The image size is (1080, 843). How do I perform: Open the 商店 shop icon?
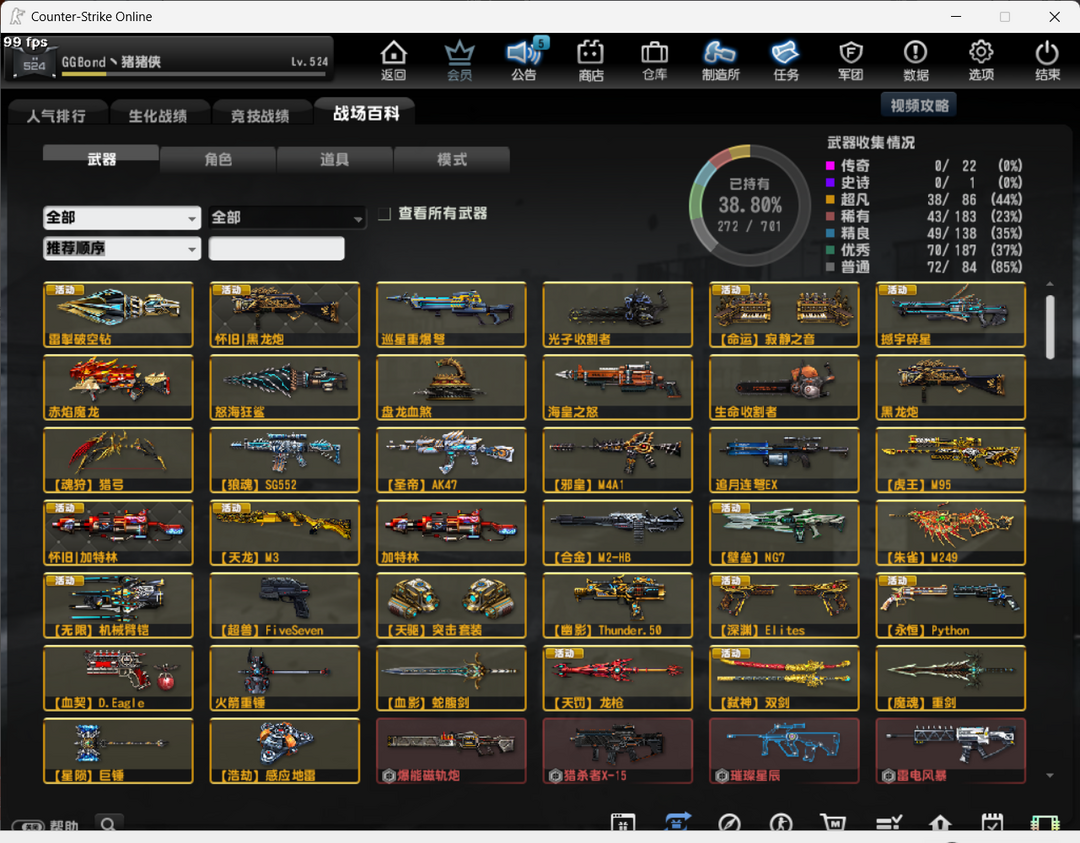[590, 61]
